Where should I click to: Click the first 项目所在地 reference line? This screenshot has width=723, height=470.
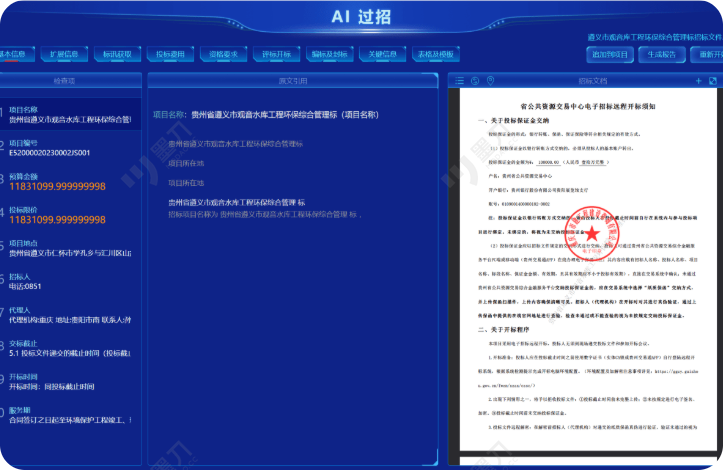click(186, 163)
